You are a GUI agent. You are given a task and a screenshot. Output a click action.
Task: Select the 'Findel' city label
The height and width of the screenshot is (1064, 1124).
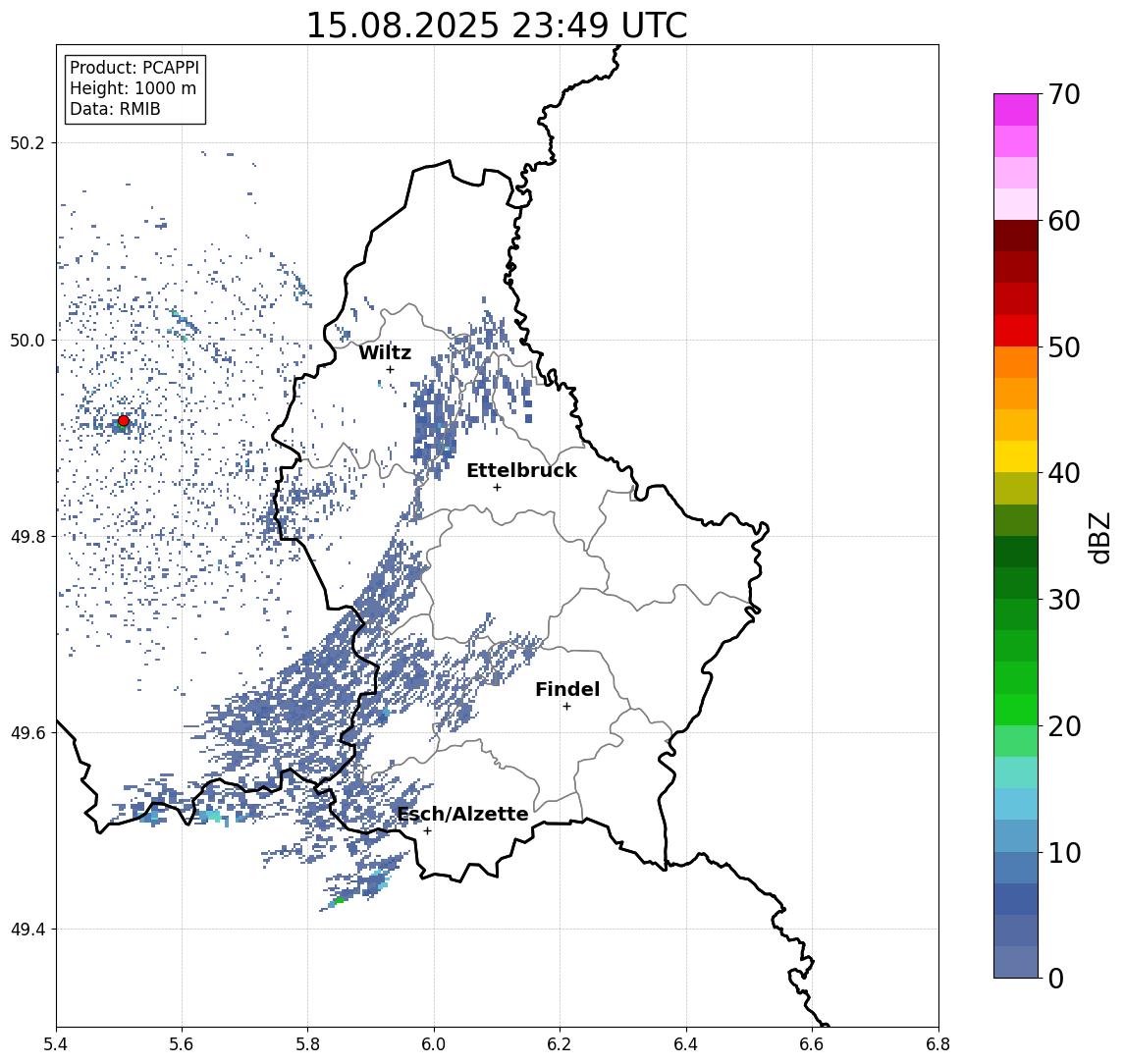[567, 689]
